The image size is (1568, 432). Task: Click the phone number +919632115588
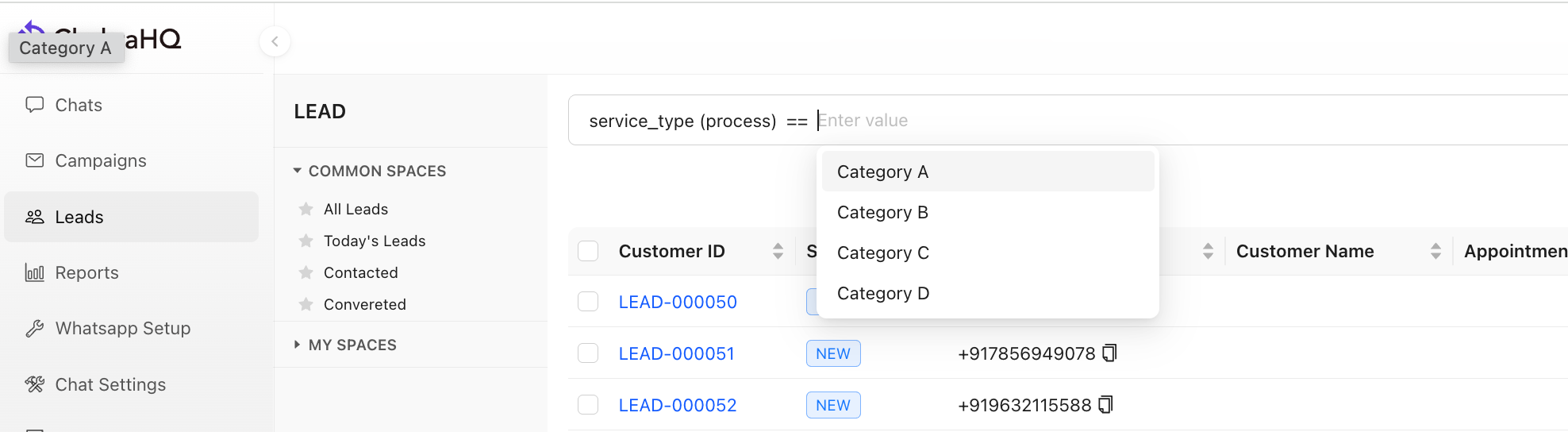coord(1024,405)
